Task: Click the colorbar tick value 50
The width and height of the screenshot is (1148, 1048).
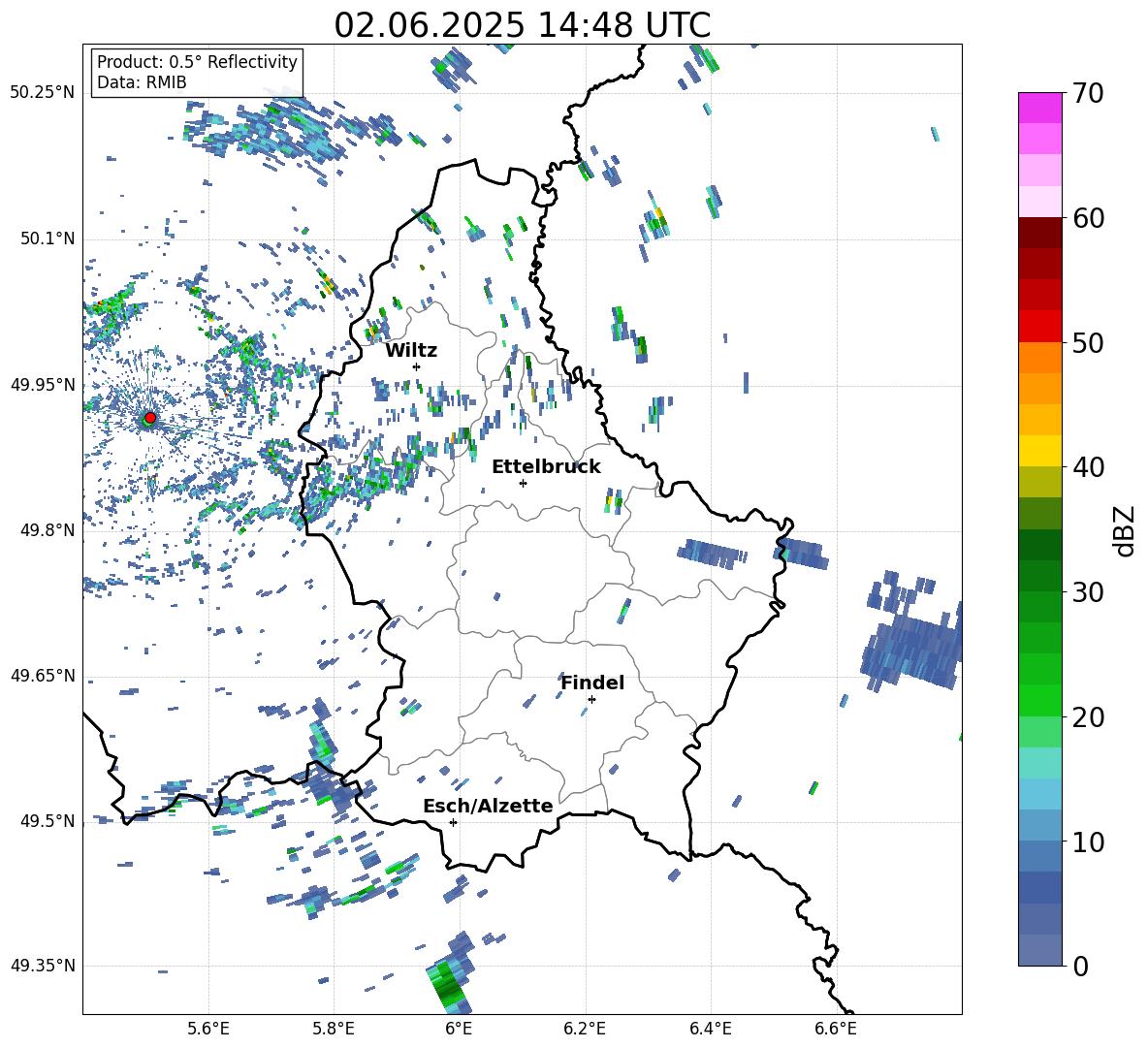Action: pos(1087,342)
